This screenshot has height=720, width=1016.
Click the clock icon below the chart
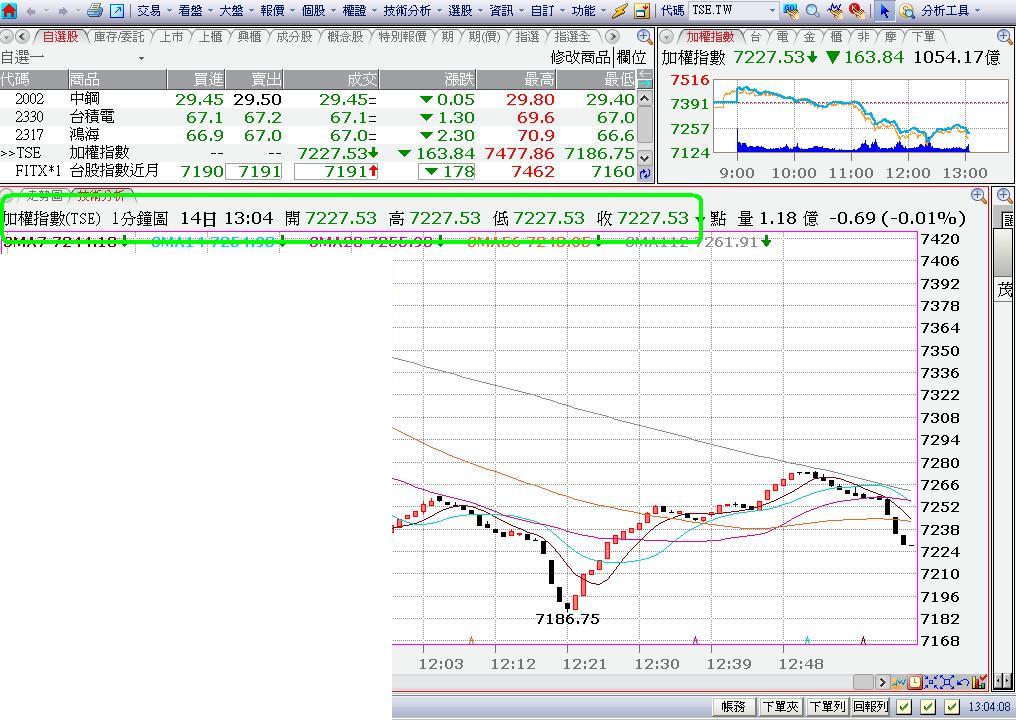[x=915, y=682]
